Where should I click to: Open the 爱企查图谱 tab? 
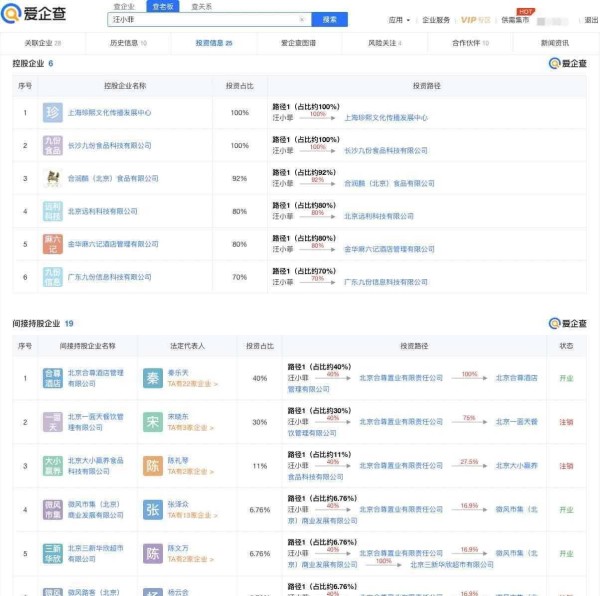(298, 43)
